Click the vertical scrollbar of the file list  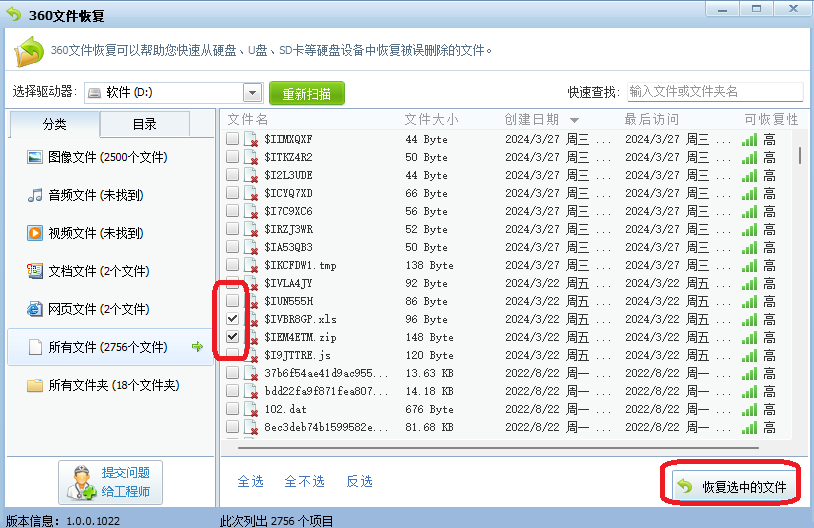[799, 155]
